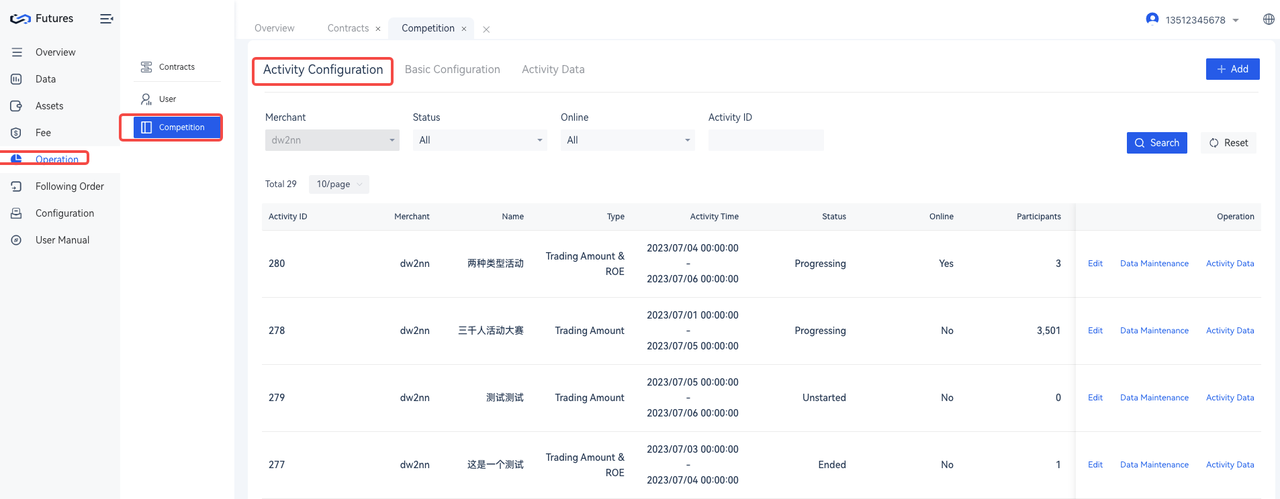1280x499 pixels.
Task: Click the Contracts submenu icon
Action: [x=147, y=67]
